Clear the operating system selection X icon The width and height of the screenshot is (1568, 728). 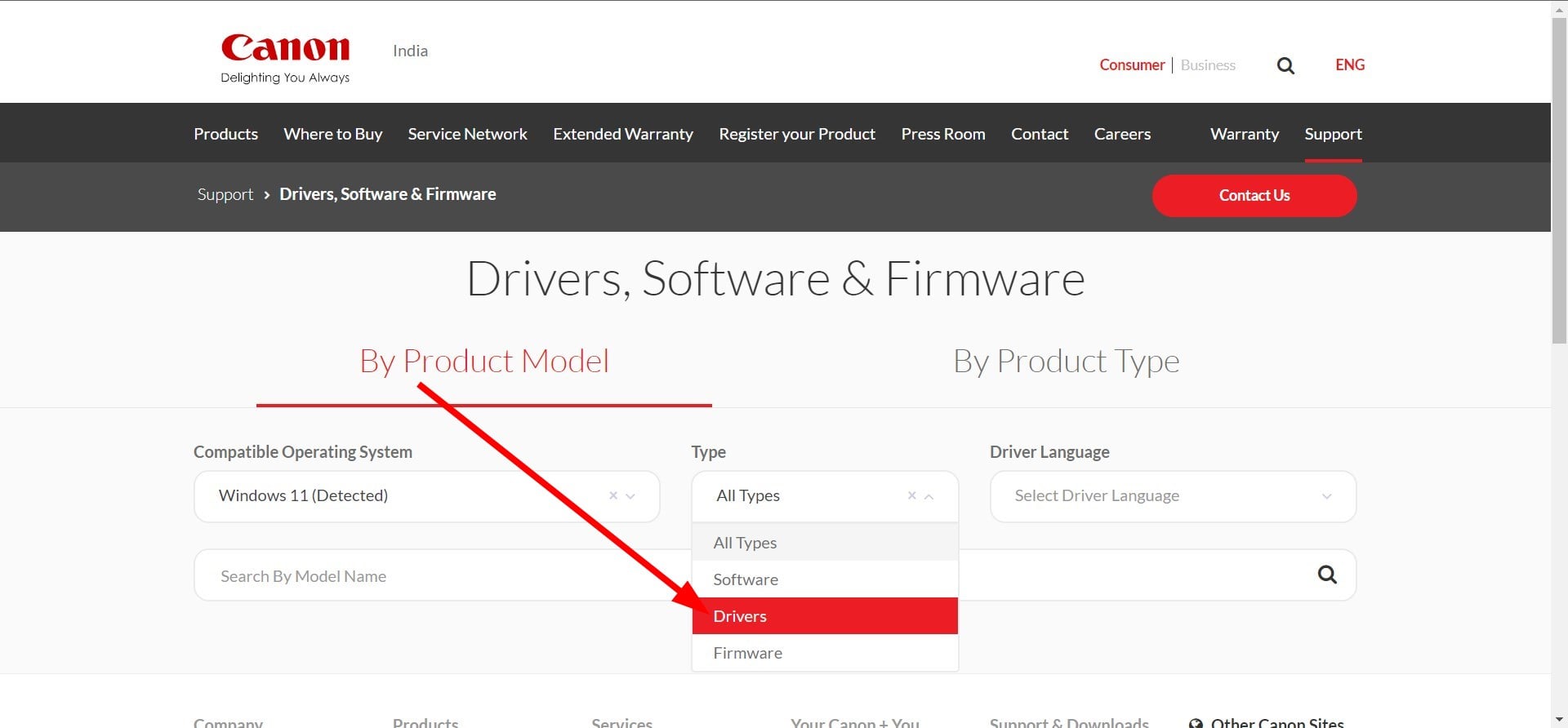[612, 495]
